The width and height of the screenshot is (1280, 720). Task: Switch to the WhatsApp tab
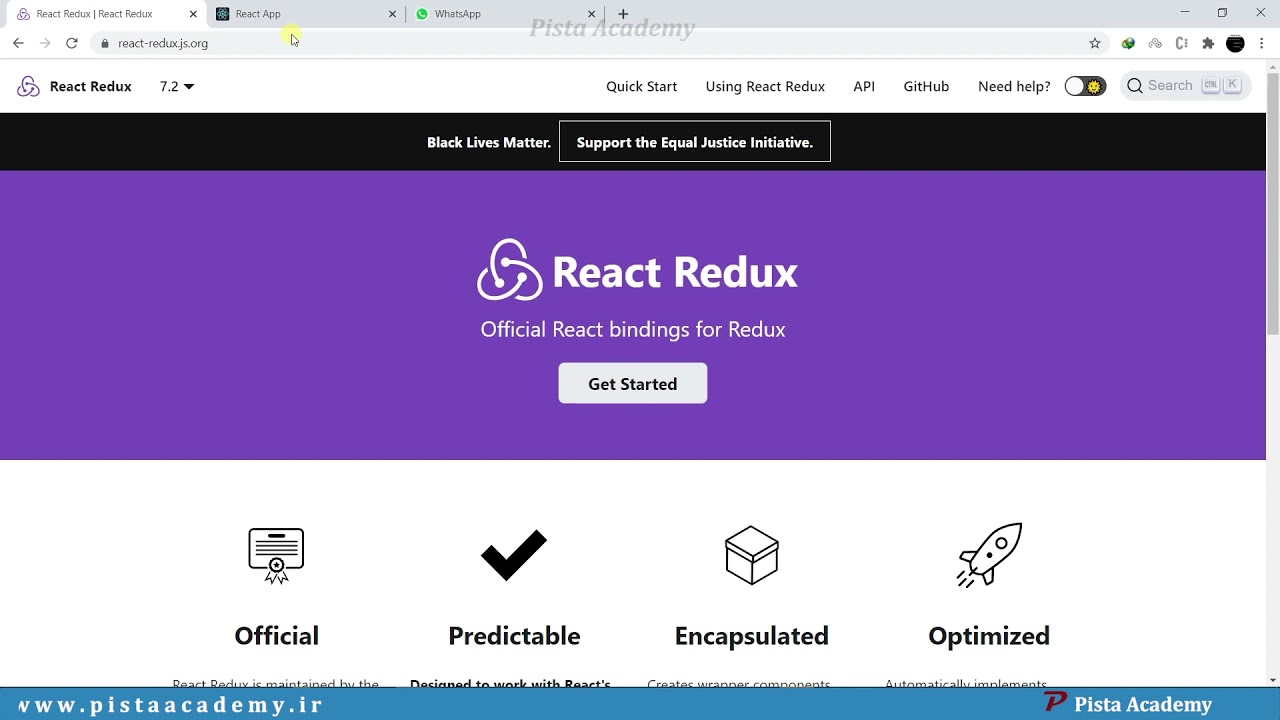coord(505,14)
